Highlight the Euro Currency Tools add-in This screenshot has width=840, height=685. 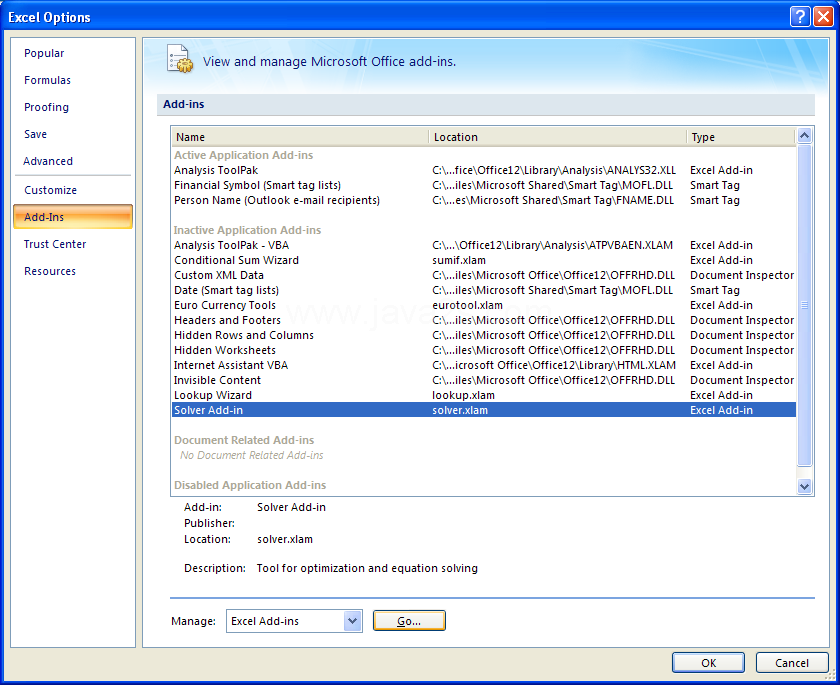484,305
